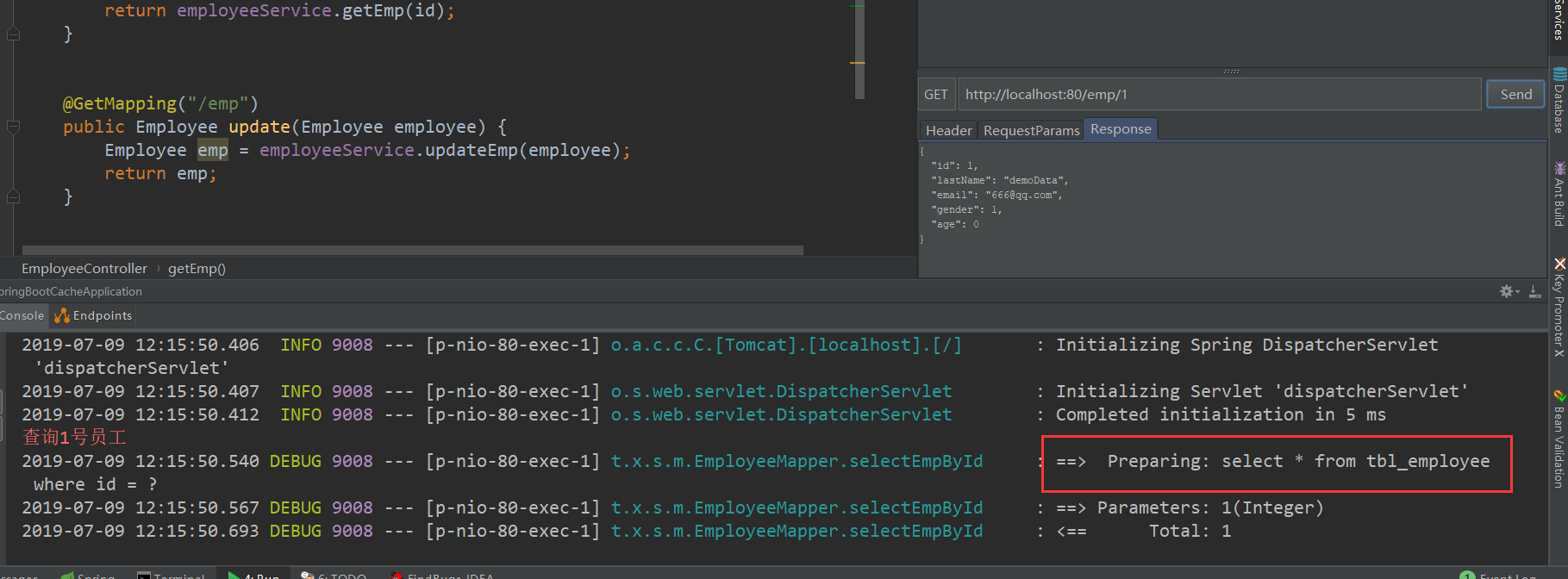This screenshot has width=1568, height=579.
Task: Click the @GetMapping annotation text
Action: pyautogui.click(x=160, y=103)
